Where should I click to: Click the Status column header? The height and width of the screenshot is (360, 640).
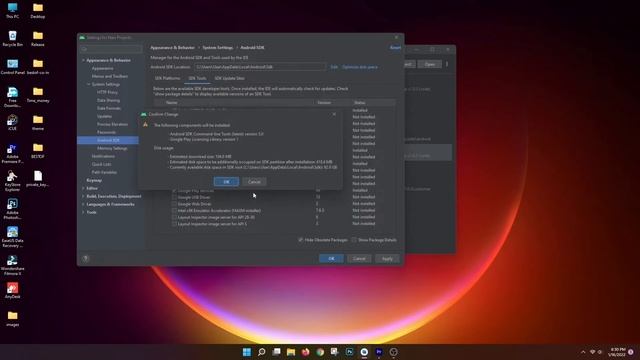pyautogui.click(x=360, y=102)
